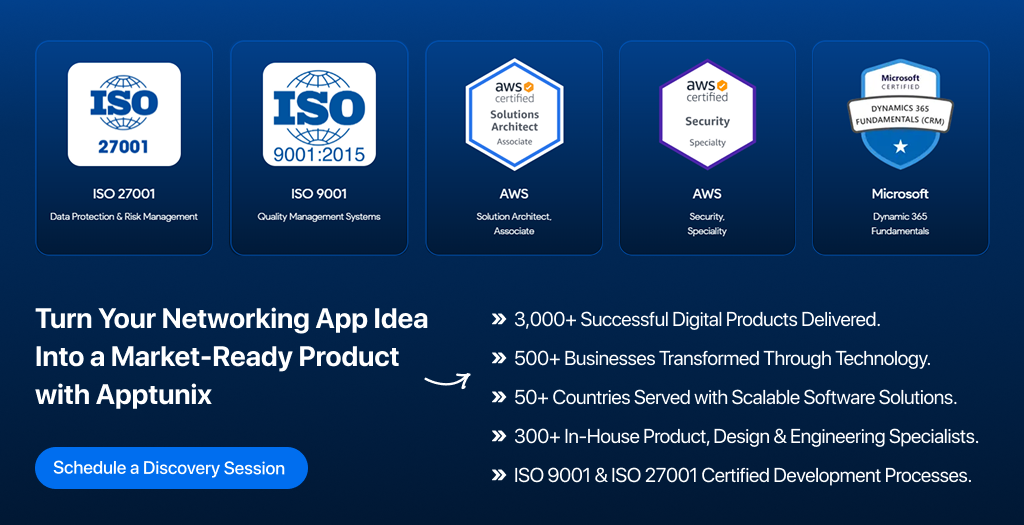The image size is (1024, 525).
Task: Click the Schedule a Discovery Session button
Action: (x=171, y=468)
